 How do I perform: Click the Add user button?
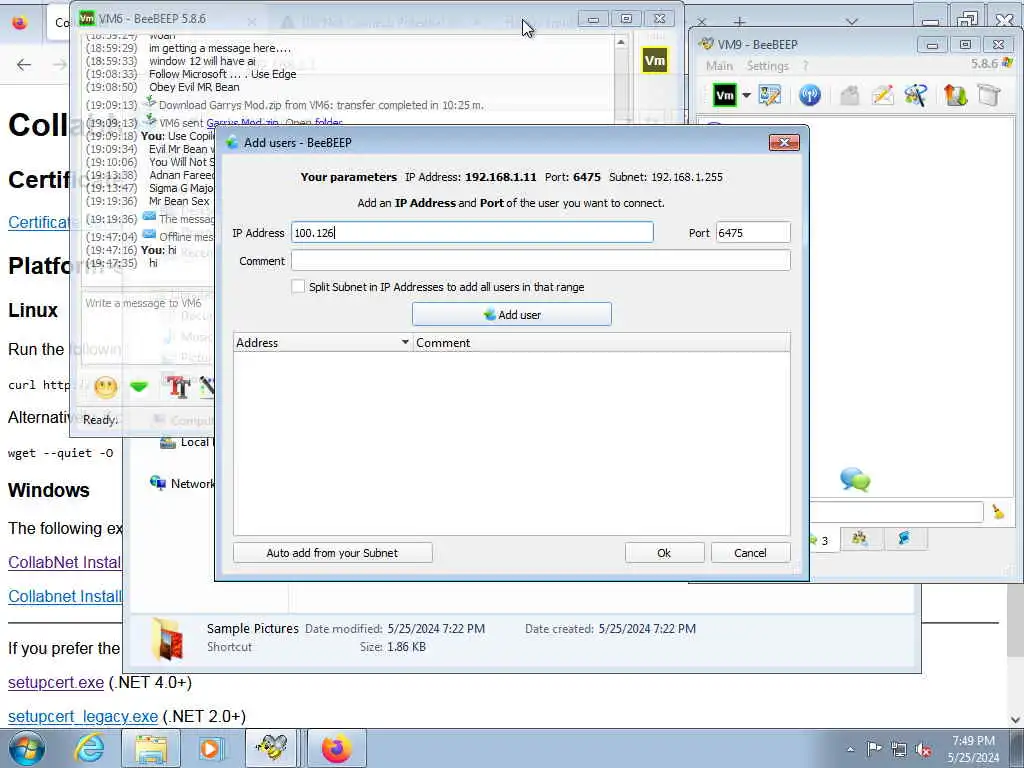click(x=511, y=314)
